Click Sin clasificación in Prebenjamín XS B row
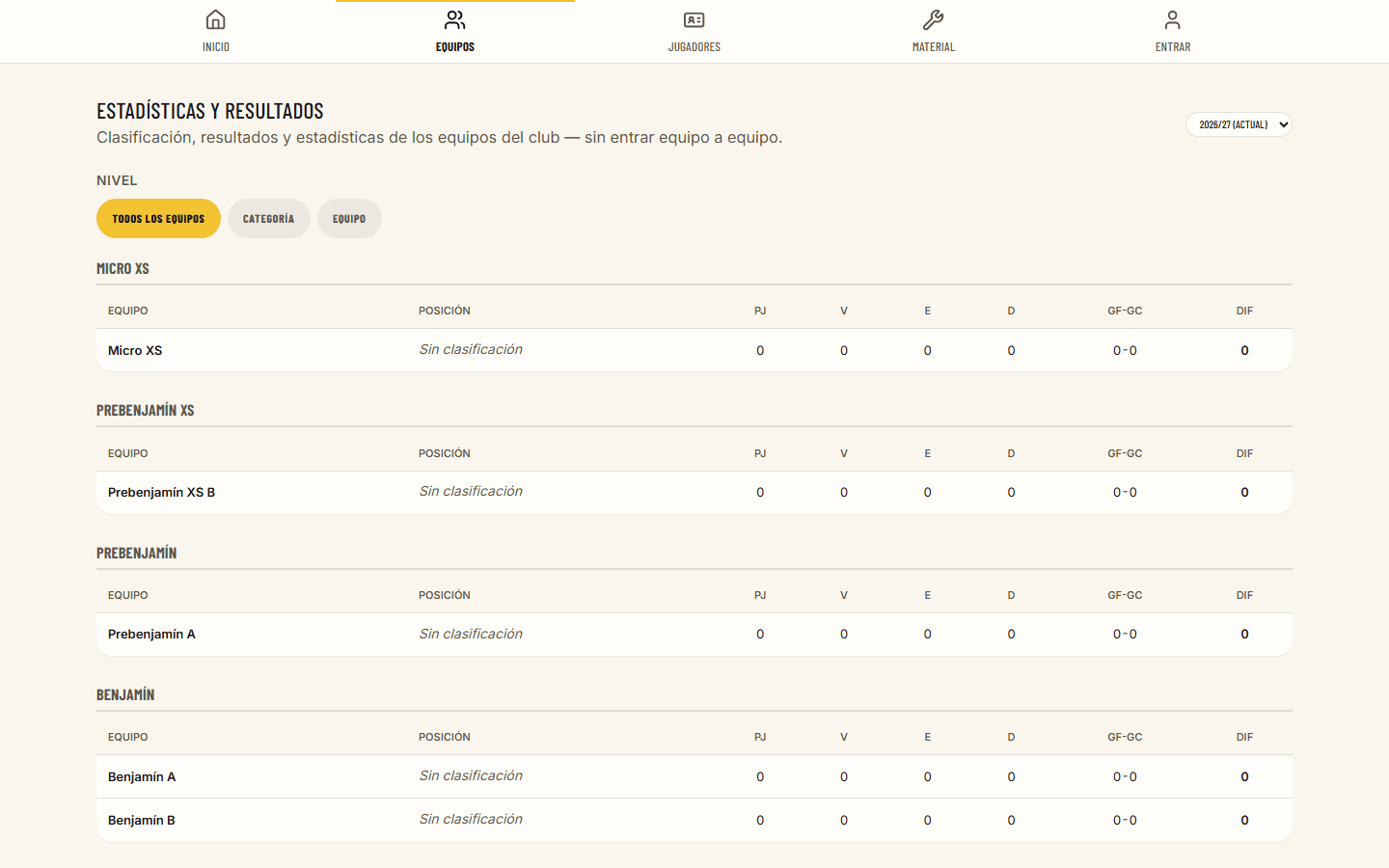 471,491
